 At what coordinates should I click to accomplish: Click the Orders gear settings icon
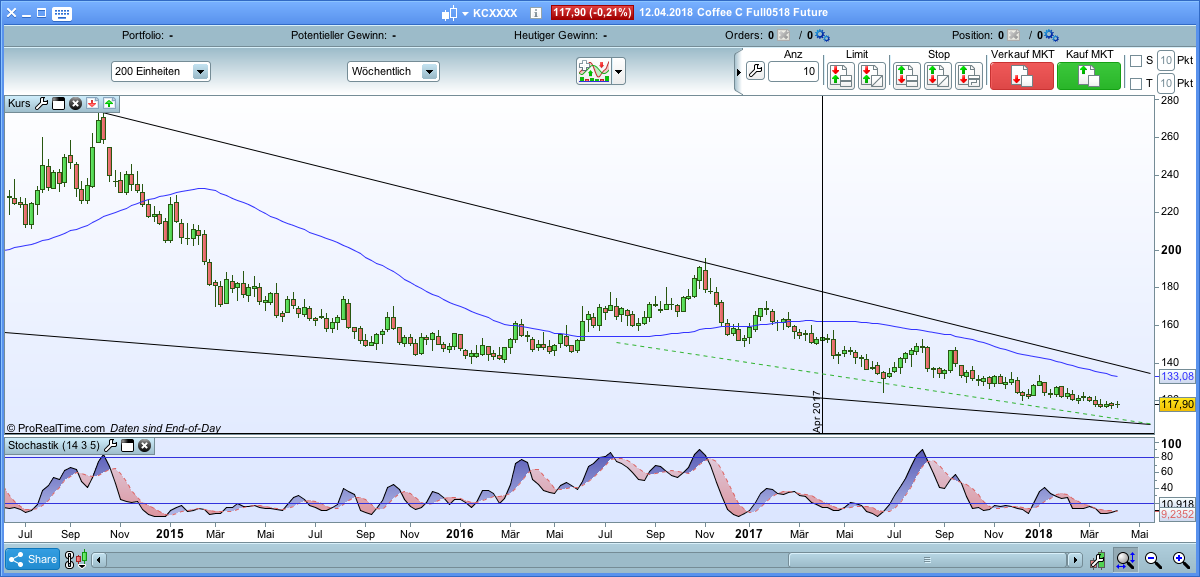822,35
